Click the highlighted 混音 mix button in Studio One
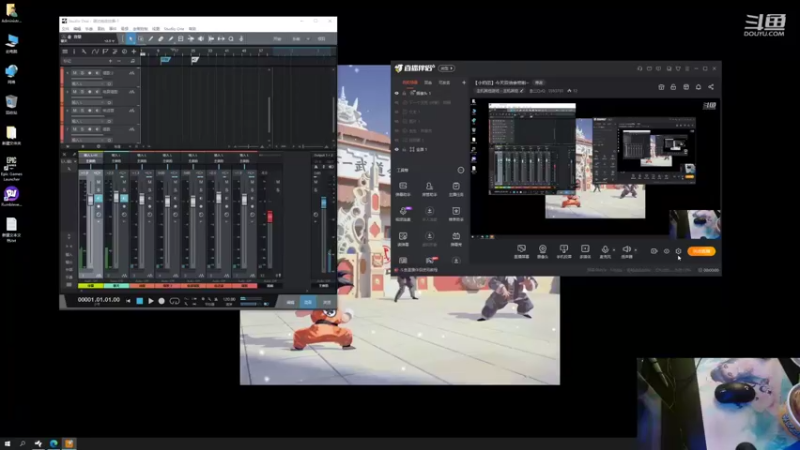Screen dimensions: 800x450 click(x=308, y=302)
